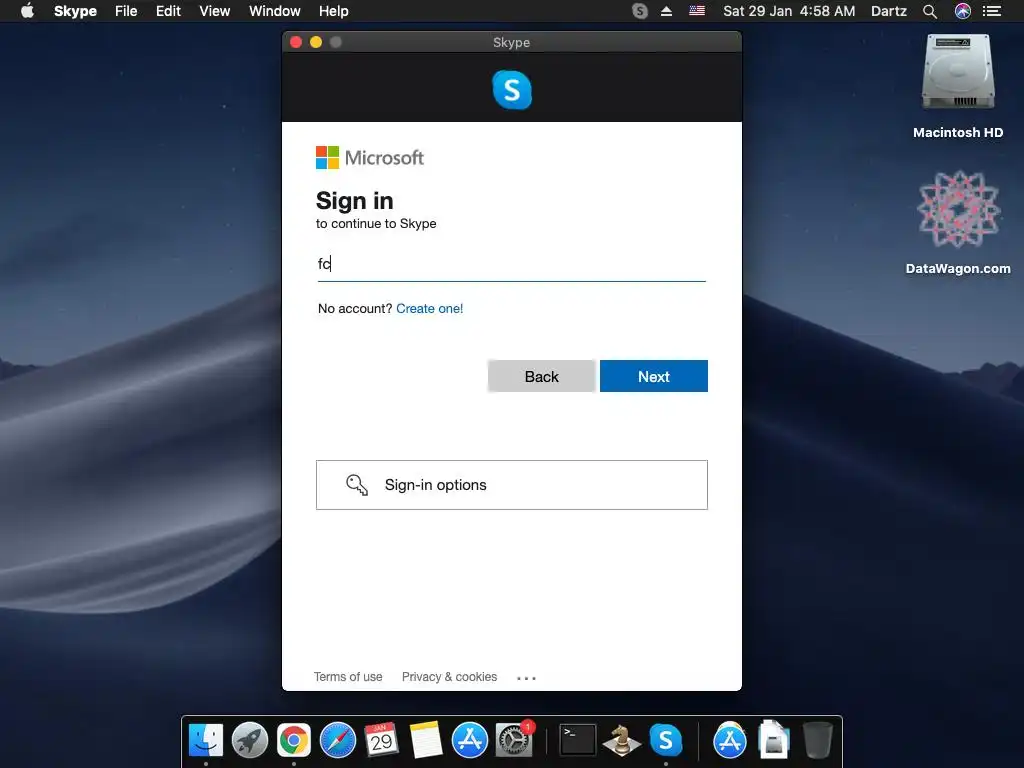Viewport: 1024px width, 768px height.
Task: Open Sign-in options
Action: tap(511, 485)
